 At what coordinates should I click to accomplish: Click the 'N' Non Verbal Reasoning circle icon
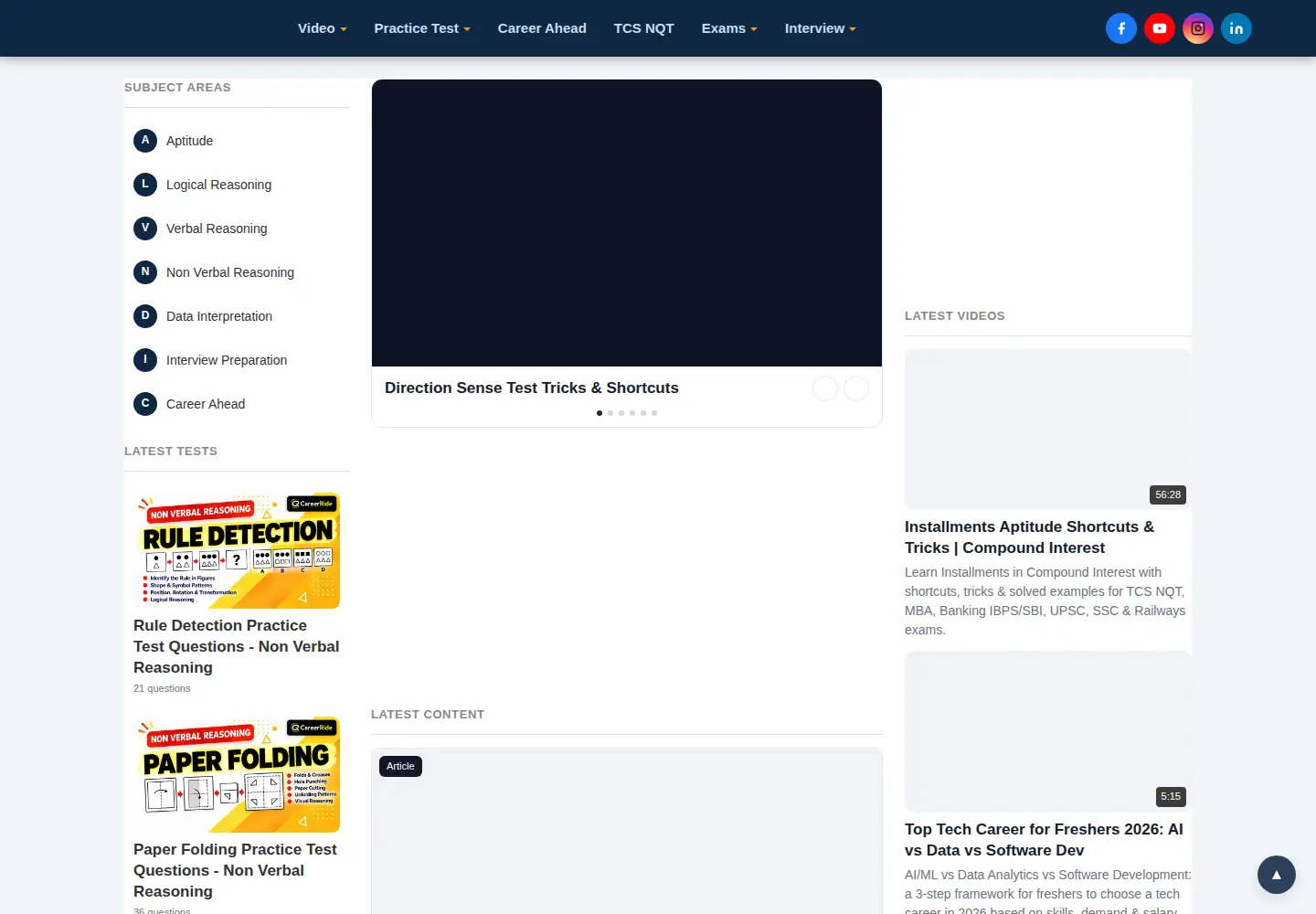(x=145, y=271)
